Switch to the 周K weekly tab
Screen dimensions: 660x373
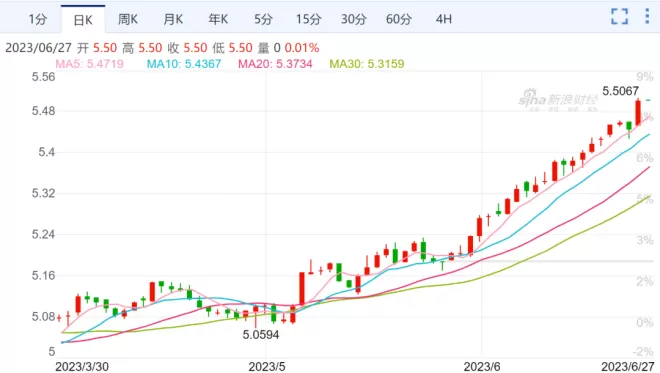click(x=128, y=19)
